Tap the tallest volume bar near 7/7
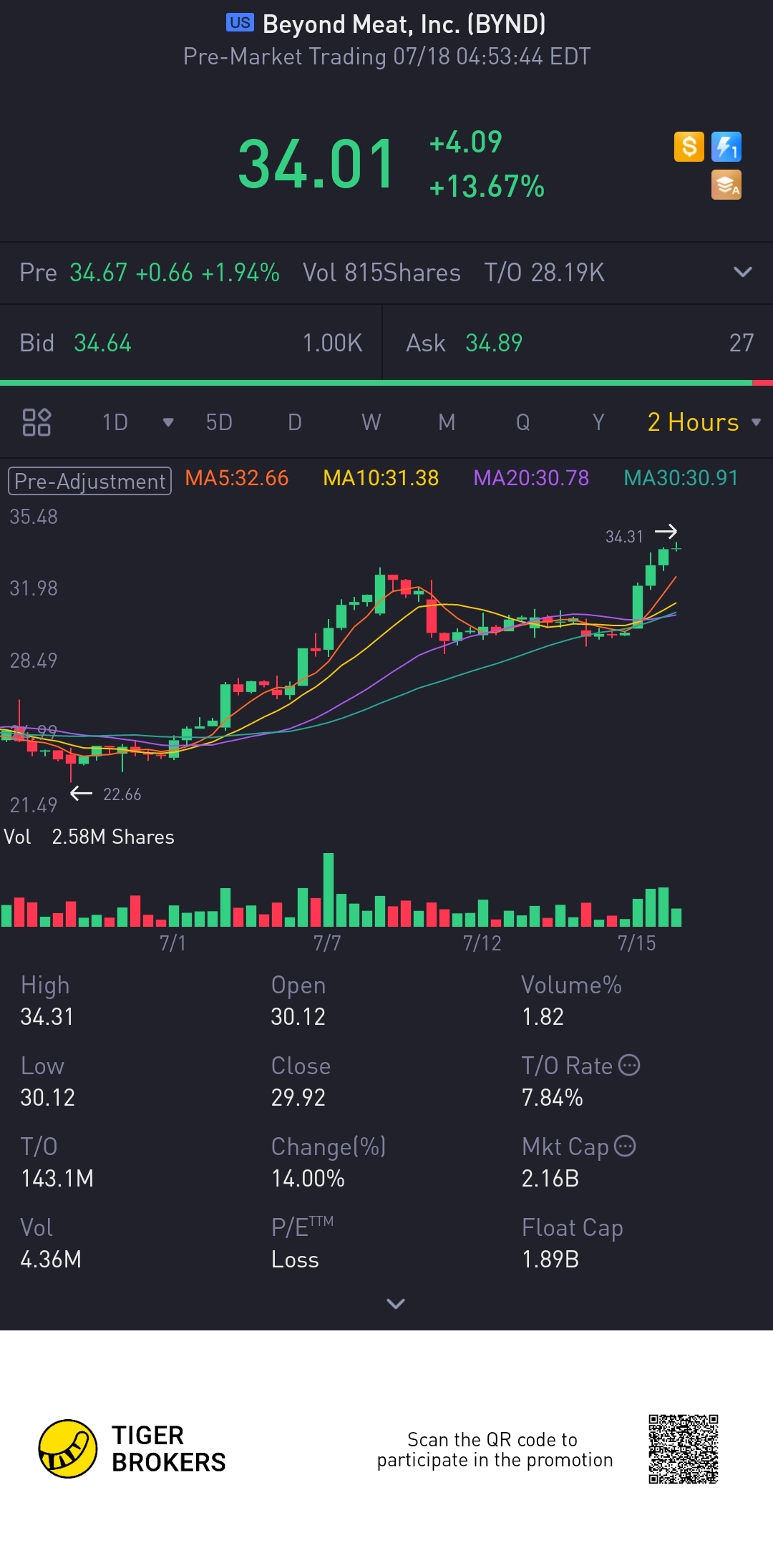 [329, 890]
